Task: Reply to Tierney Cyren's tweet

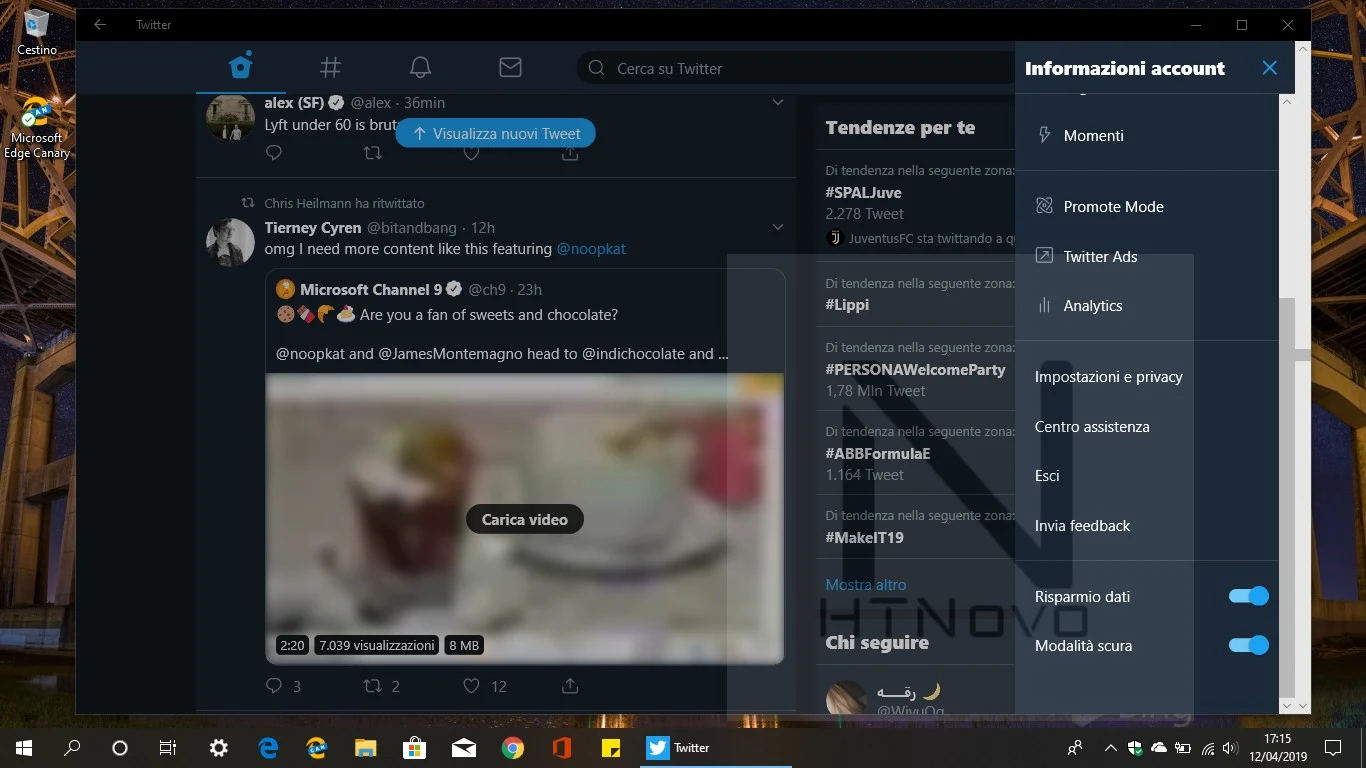Action: [x=274, y=686]
